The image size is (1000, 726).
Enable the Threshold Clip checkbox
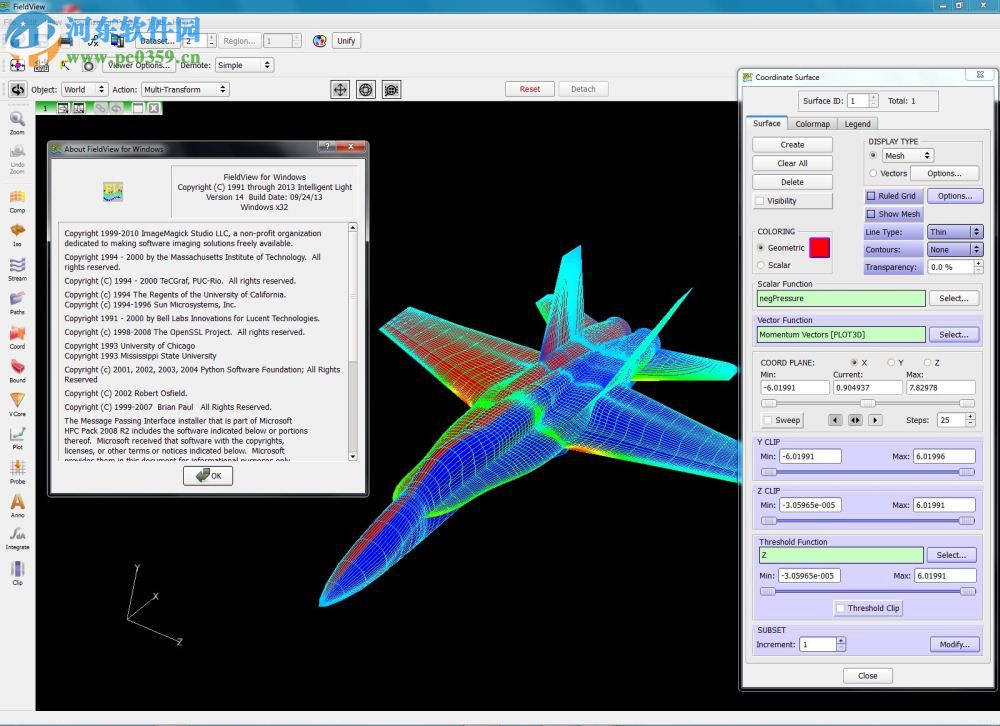tap(841, 608)
